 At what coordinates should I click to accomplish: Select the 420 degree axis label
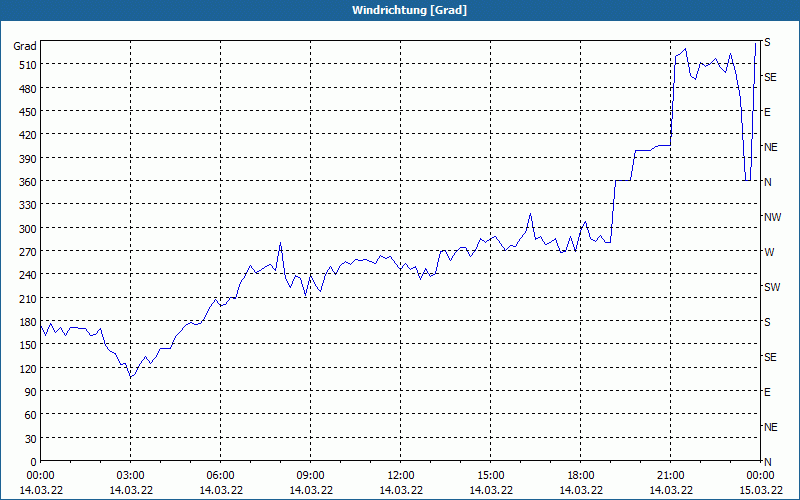pyautogui.click(x=28, y=135)
